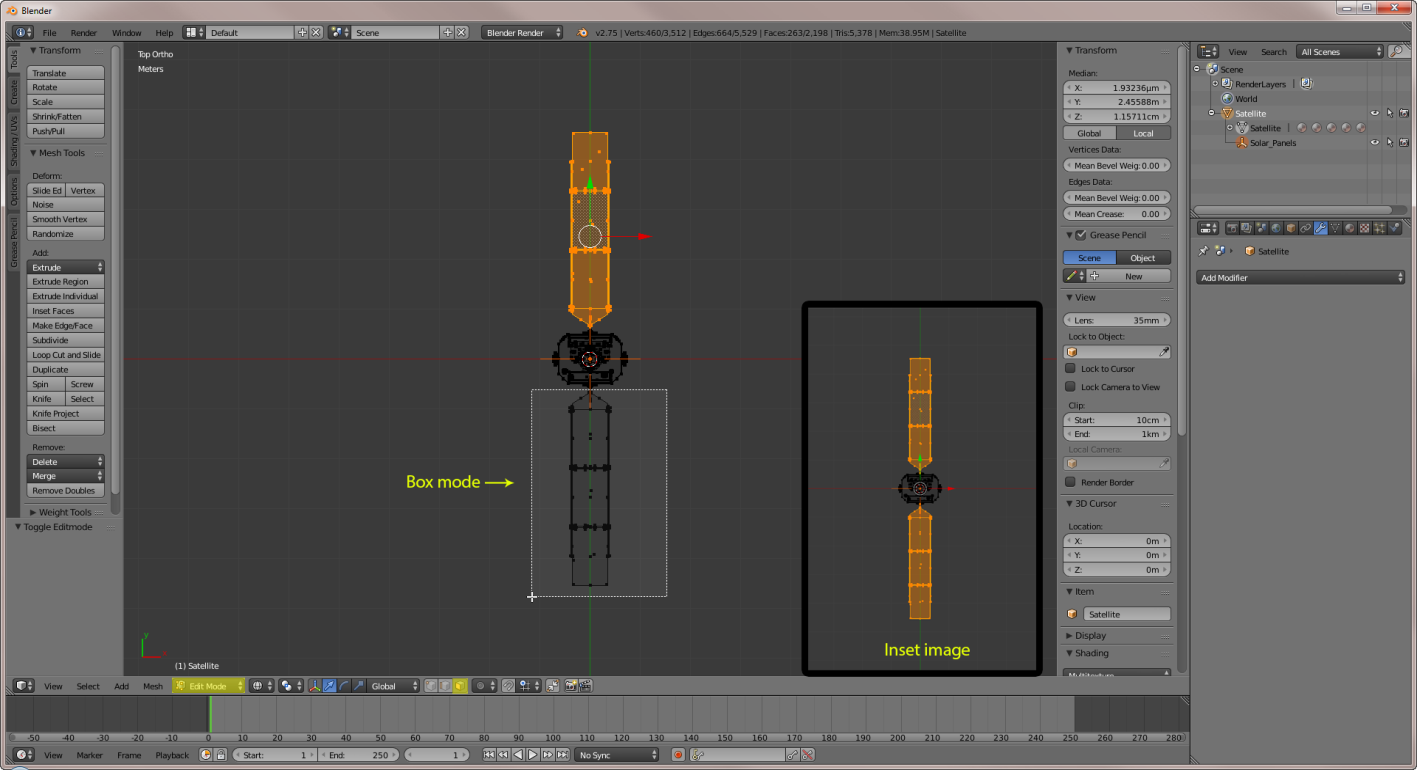Click the outliner search magnifier icon
The image size is (1417, 770).
1396,51
